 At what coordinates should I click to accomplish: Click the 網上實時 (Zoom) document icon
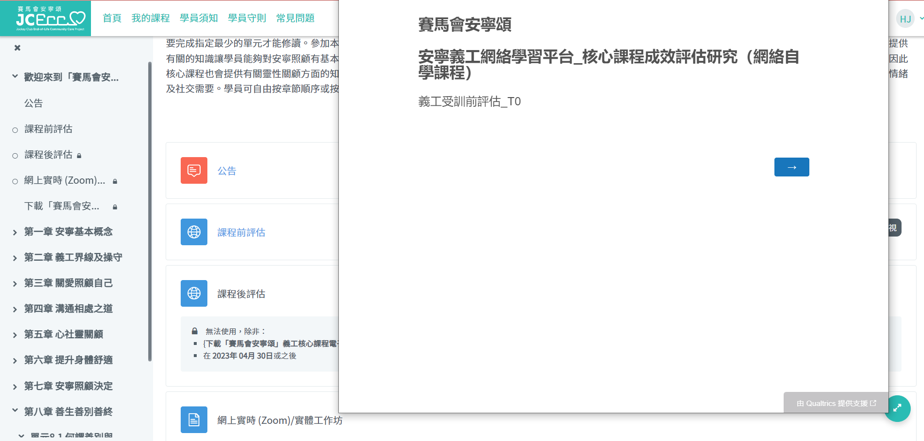(x=194, y=420)
